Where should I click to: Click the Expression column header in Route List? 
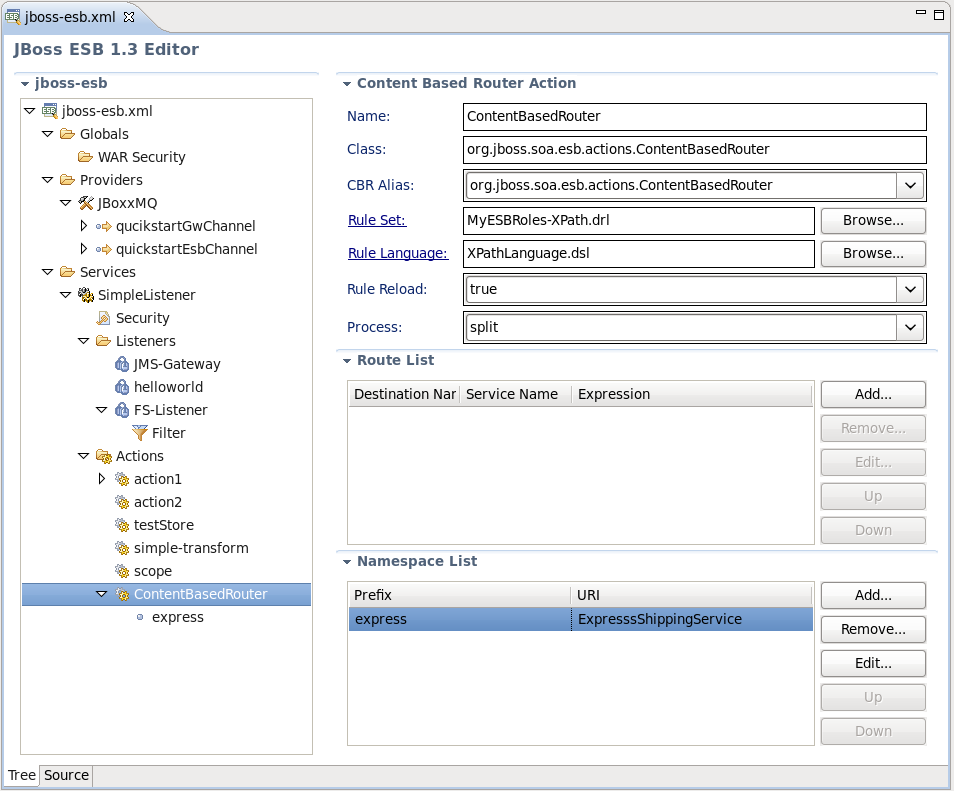(x=691, y=394)
